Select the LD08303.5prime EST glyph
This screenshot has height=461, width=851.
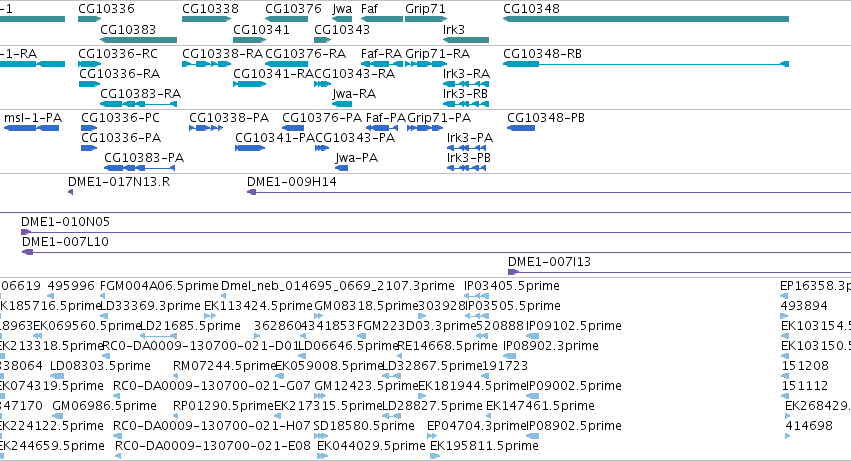point(57,376)
